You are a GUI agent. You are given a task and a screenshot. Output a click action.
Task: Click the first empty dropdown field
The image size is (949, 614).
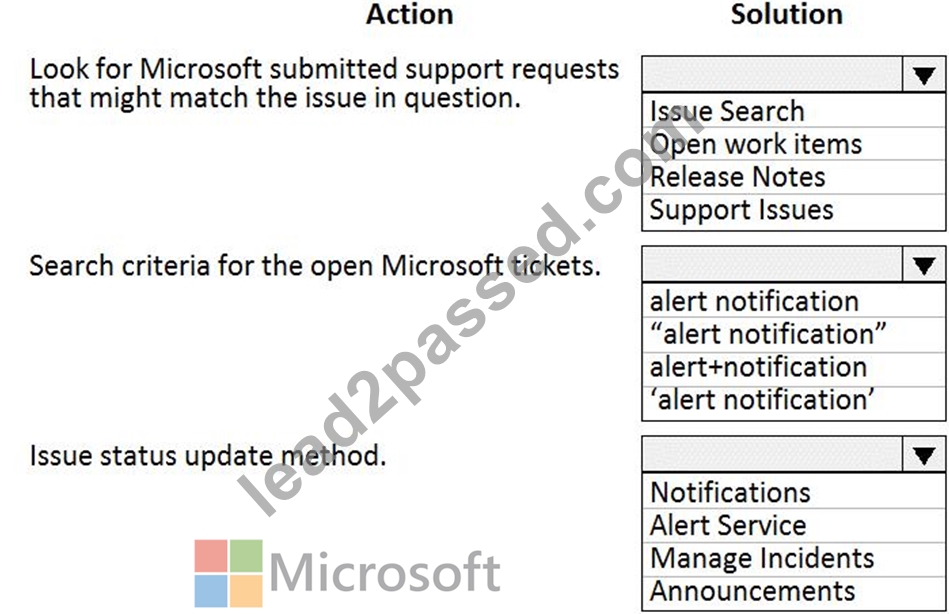point(772,75)
